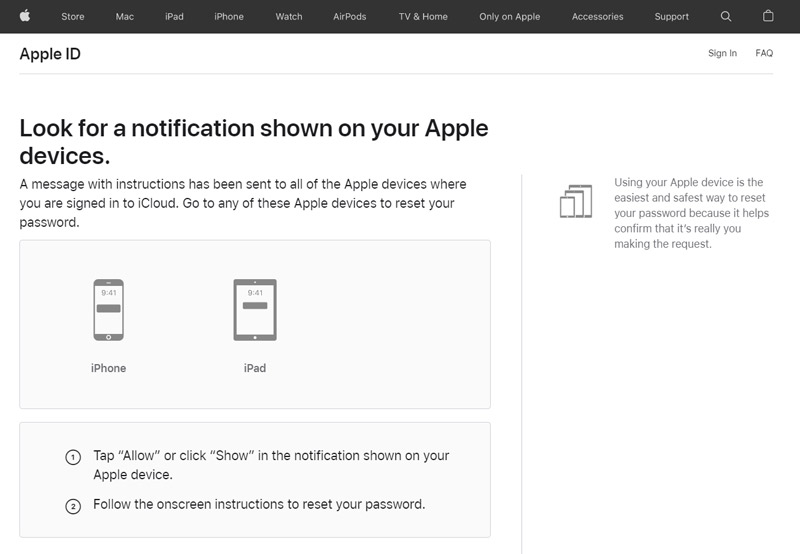Open the Support menu item
This screenshot has width=800, height=554.
[x=671, y=16]
